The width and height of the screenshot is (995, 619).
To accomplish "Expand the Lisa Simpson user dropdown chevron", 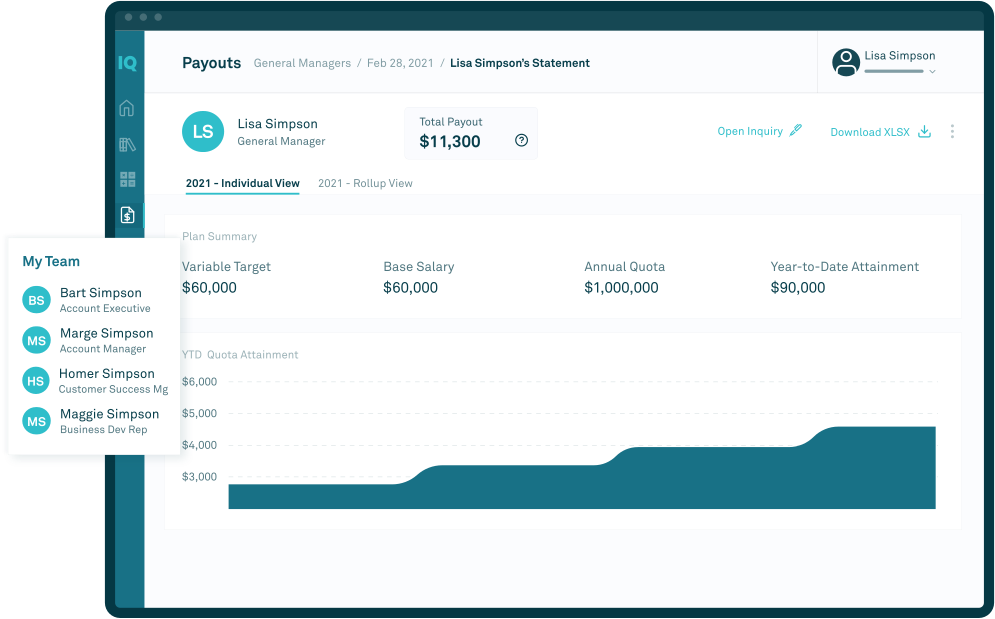I will (x=932, y=72).
